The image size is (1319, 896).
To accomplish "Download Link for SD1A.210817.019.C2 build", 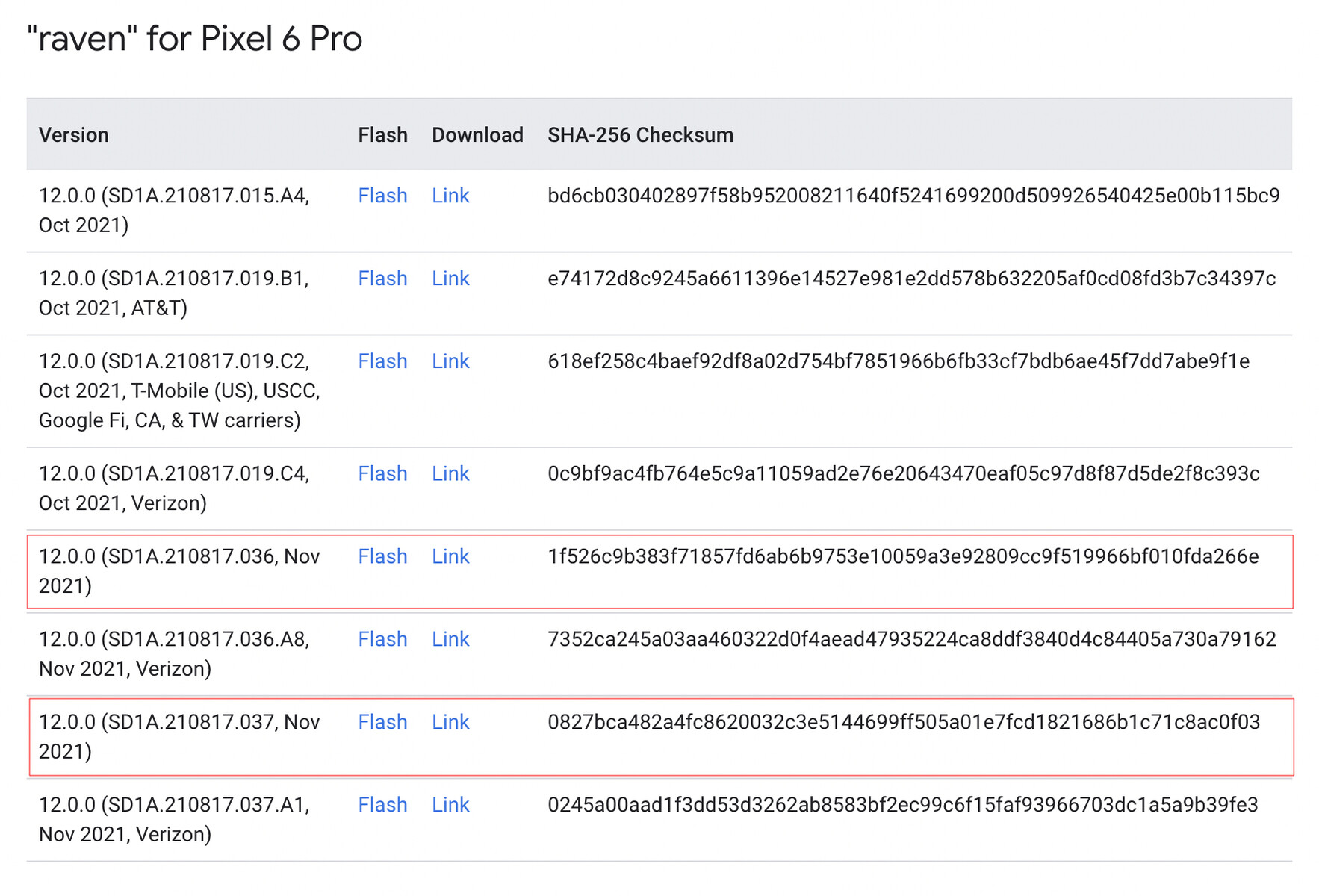I will tap(450, 361).
